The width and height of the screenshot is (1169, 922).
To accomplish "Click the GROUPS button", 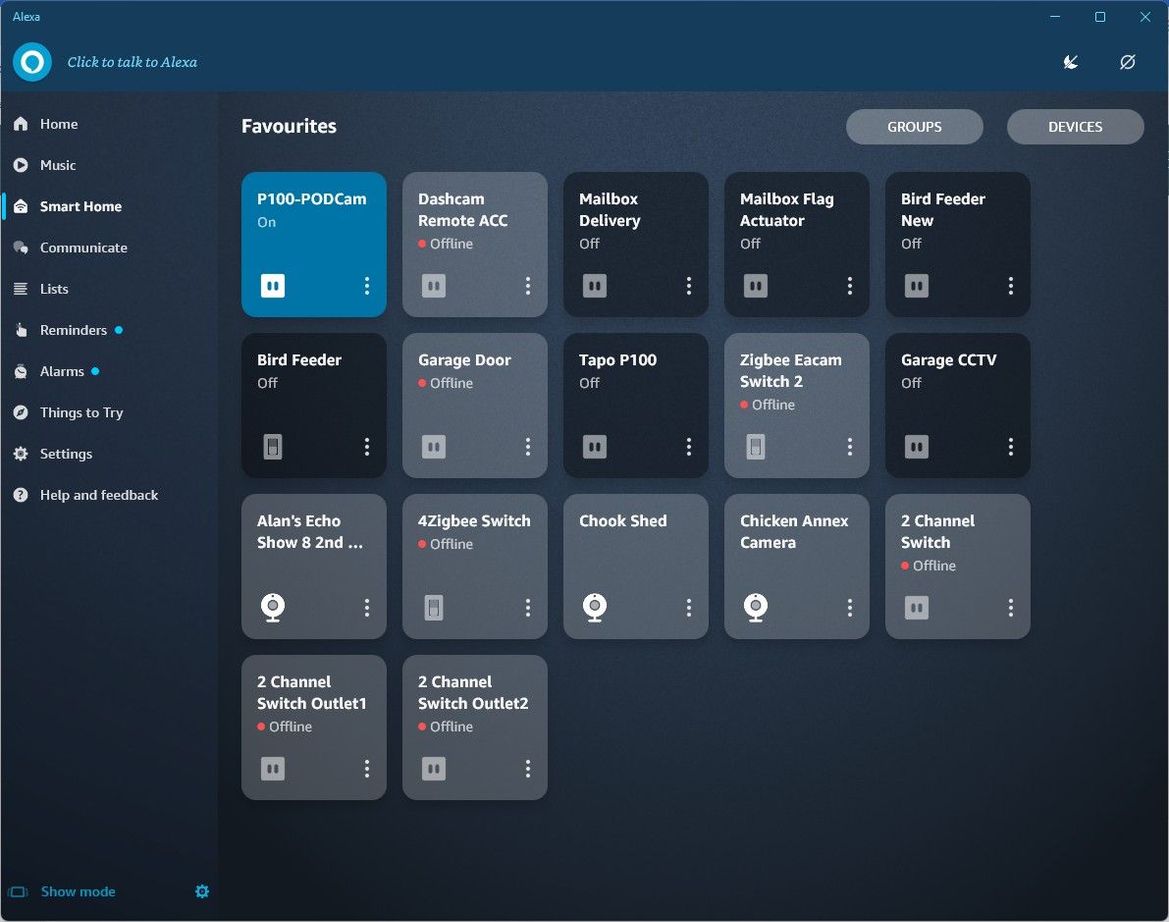I will click(914, 127).
